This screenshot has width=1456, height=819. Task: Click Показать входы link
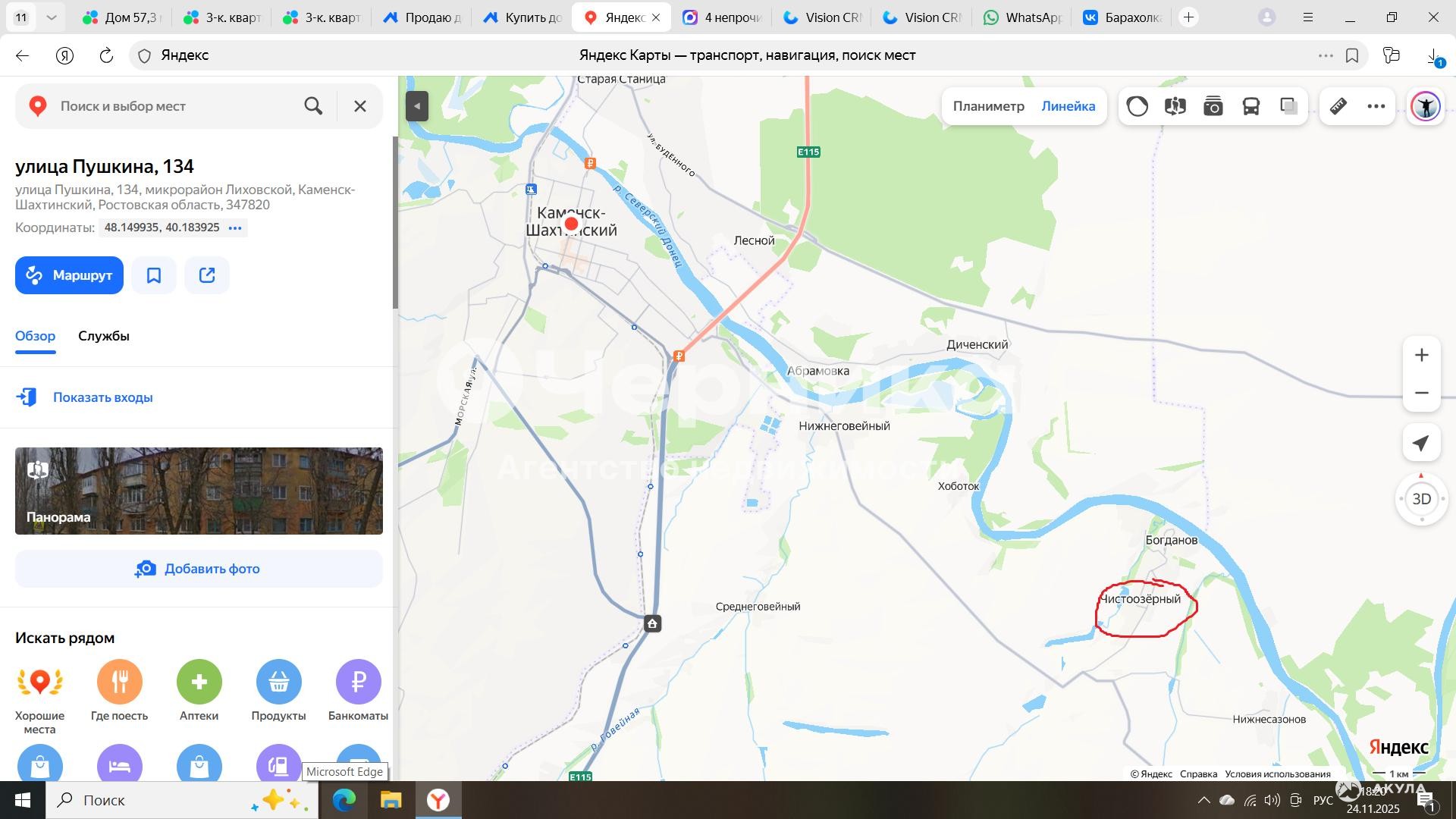coord(102,397)
